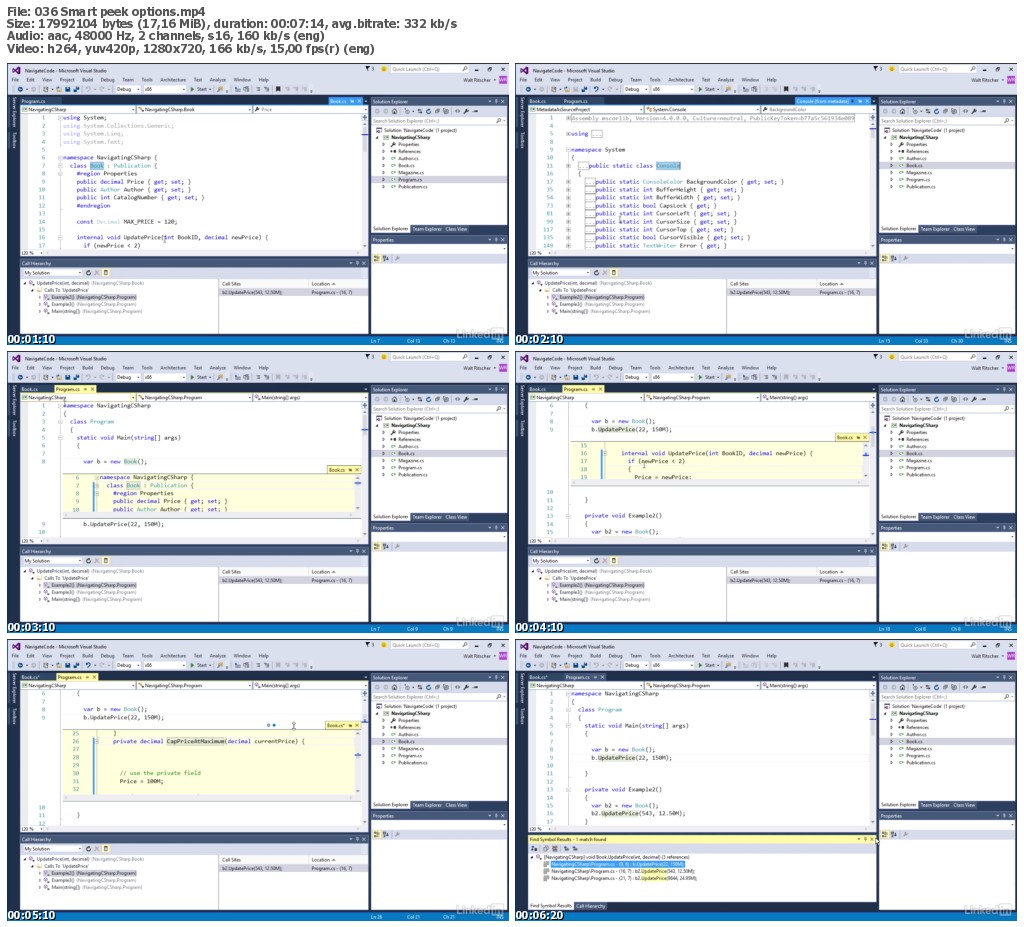Click the Visual Studio logo in the 00:04:10 title bar

point(524,358)
